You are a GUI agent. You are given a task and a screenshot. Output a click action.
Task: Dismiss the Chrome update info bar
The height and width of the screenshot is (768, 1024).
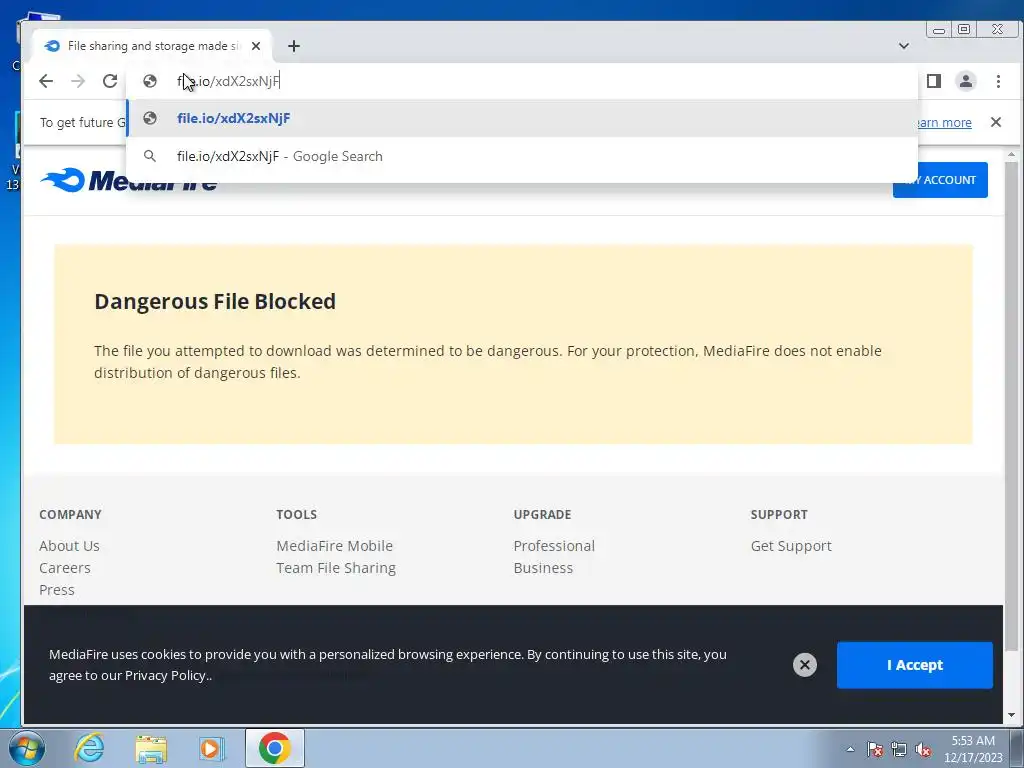pos(996,122)
